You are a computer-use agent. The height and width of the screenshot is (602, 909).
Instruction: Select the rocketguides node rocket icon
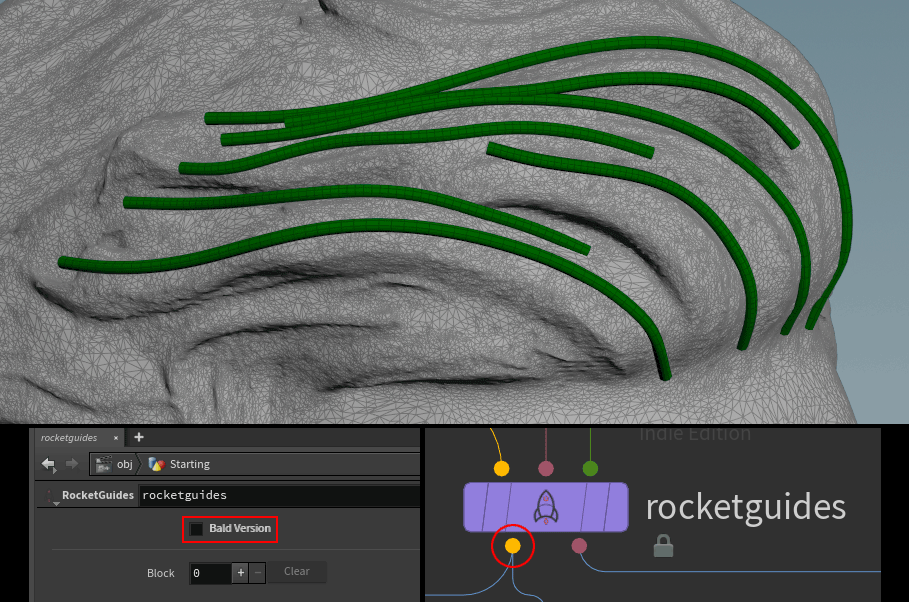[x=546, y=507]
